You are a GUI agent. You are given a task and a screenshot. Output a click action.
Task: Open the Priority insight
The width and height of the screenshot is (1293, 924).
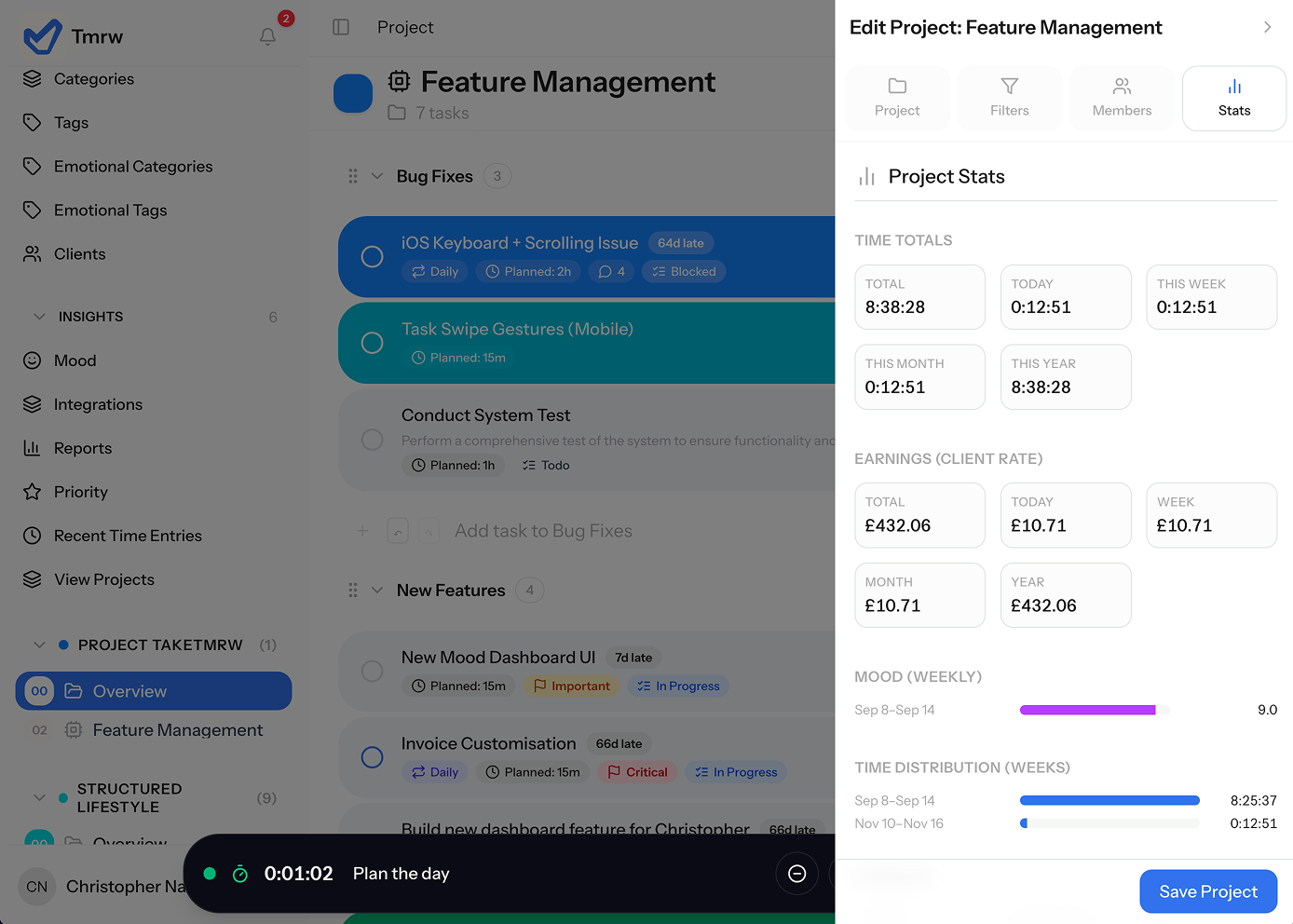(78, 492)
